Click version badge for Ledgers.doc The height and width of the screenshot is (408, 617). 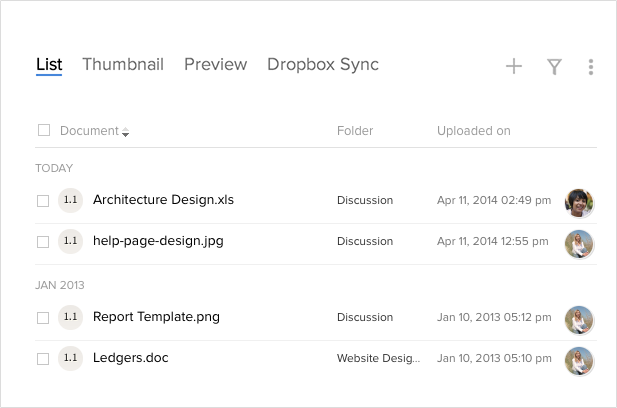pyautogui.click(x=70, y=358)
